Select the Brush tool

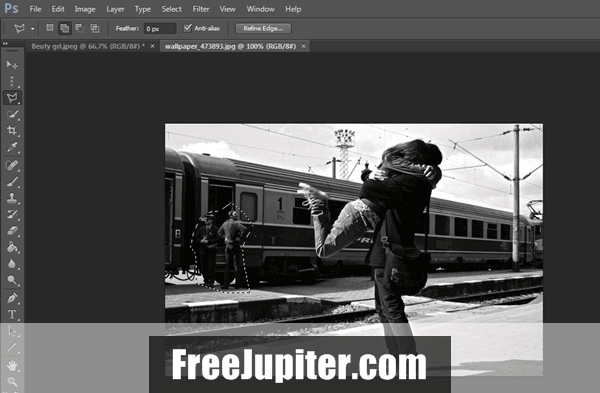12,181
